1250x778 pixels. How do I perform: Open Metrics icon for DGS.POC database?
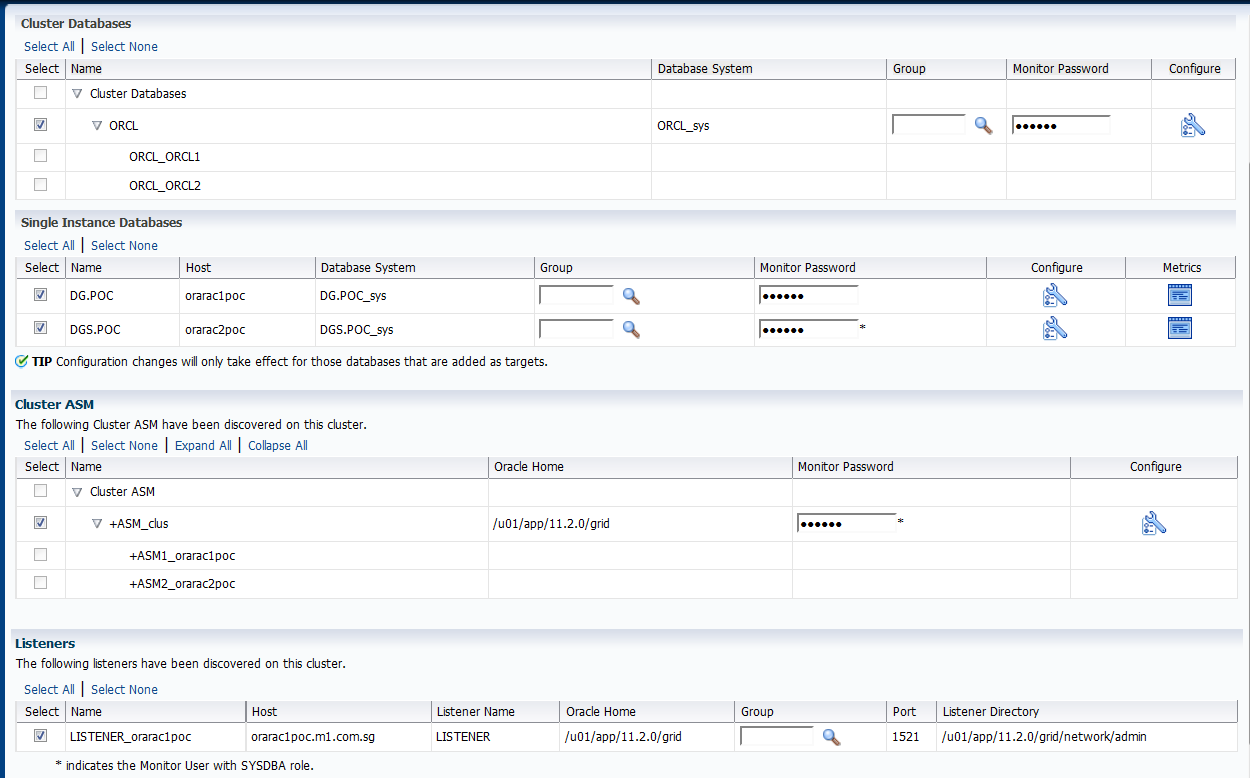tap(1180, 328)
